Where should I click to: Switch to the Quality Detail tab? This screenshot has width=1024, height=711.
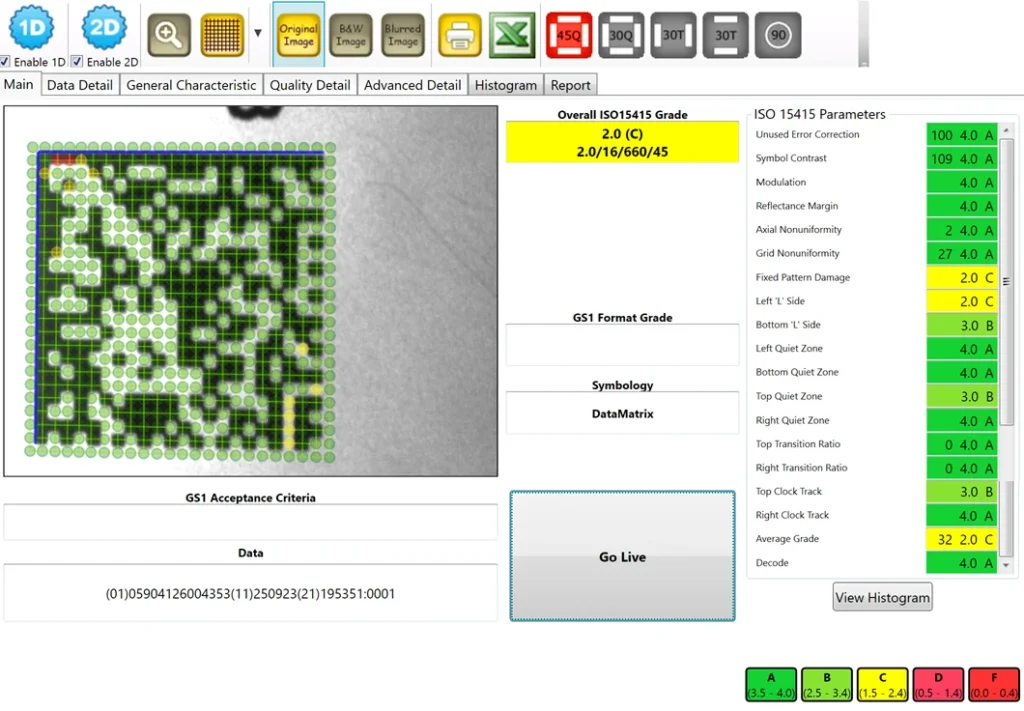[310, 85]
